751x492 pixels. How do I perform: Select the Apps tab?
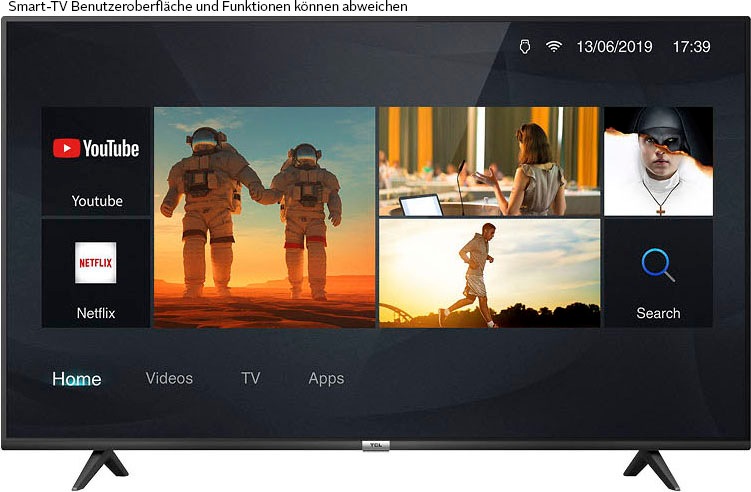click(x=326, y=378)
